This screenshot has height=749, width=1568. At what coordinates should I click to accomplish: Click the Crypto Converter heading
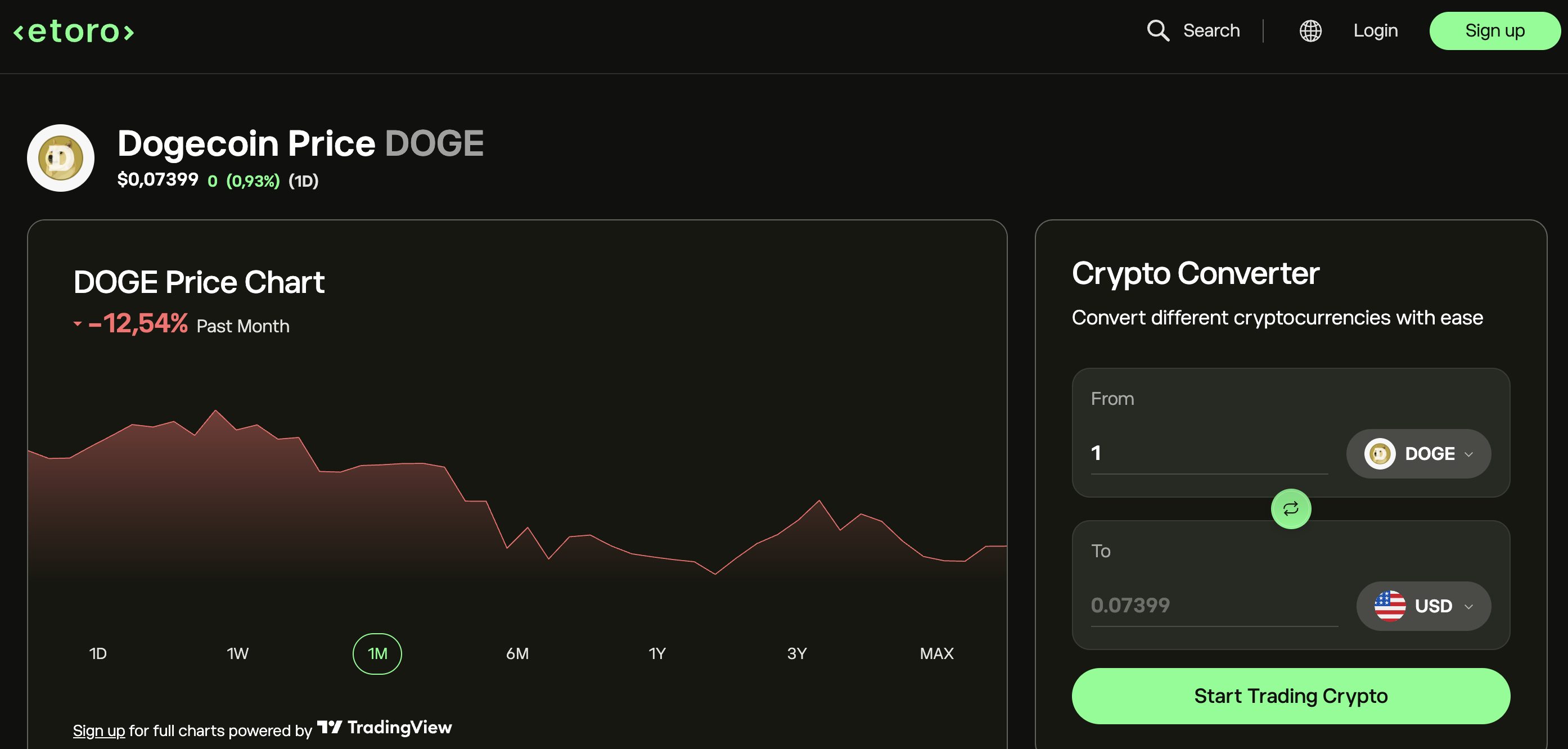click(x=1195, y=273)
